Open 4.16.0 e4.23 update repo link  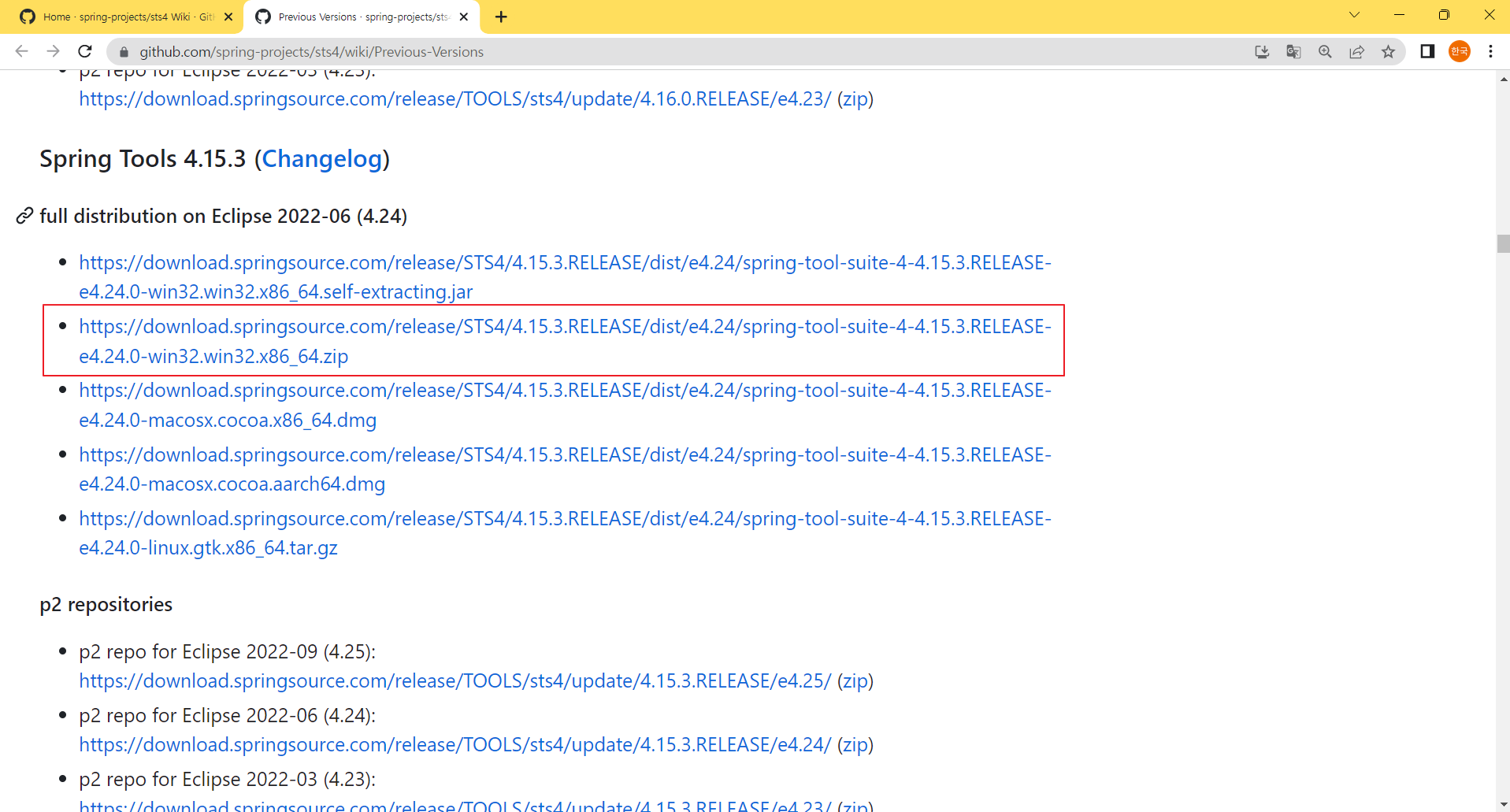pos(454,99)
